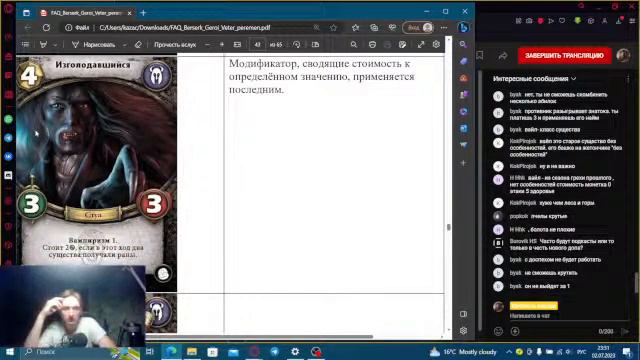Click the horizontal scrollbar of PDF
The height and width of the screenshot is (360, 640).
(x=259, y=337)
